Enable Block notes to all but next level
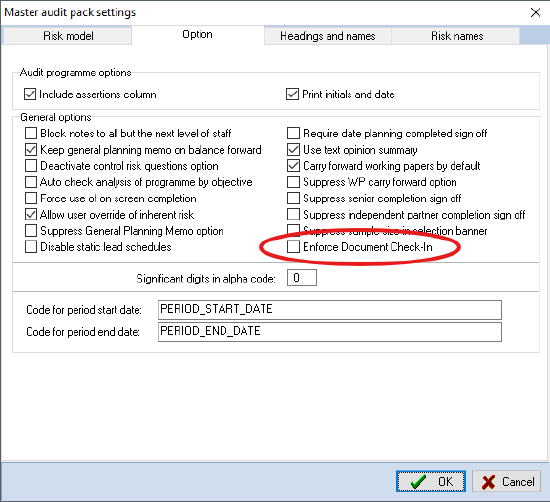The width and height of the screenshot is (550, 502). [x=31, y=133]
